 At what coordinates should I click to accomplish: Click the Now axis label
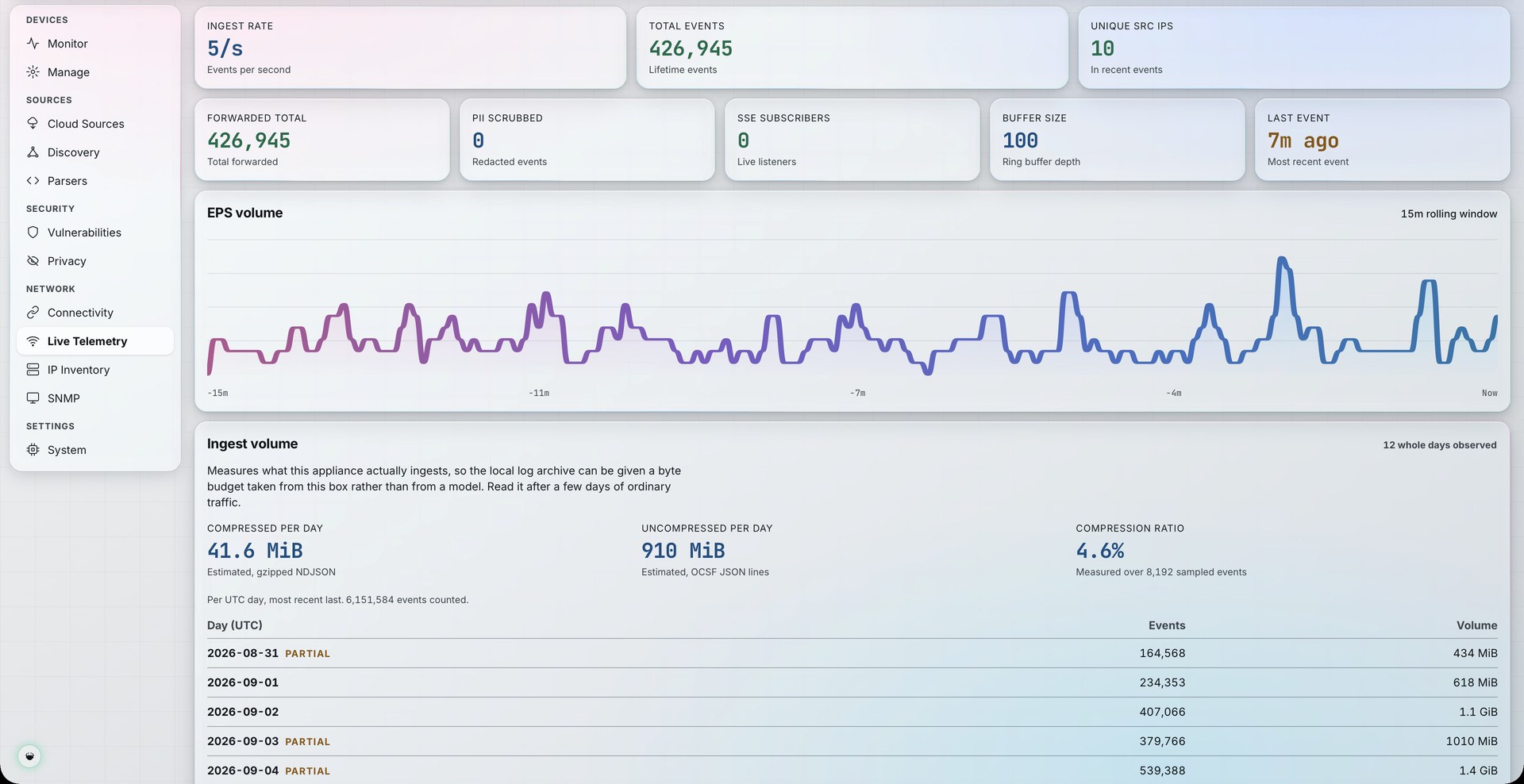tap(1490, 393)
